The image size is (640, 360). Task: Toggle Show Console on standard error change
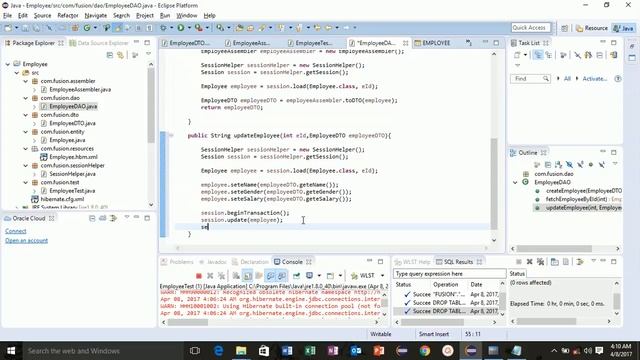282,276
